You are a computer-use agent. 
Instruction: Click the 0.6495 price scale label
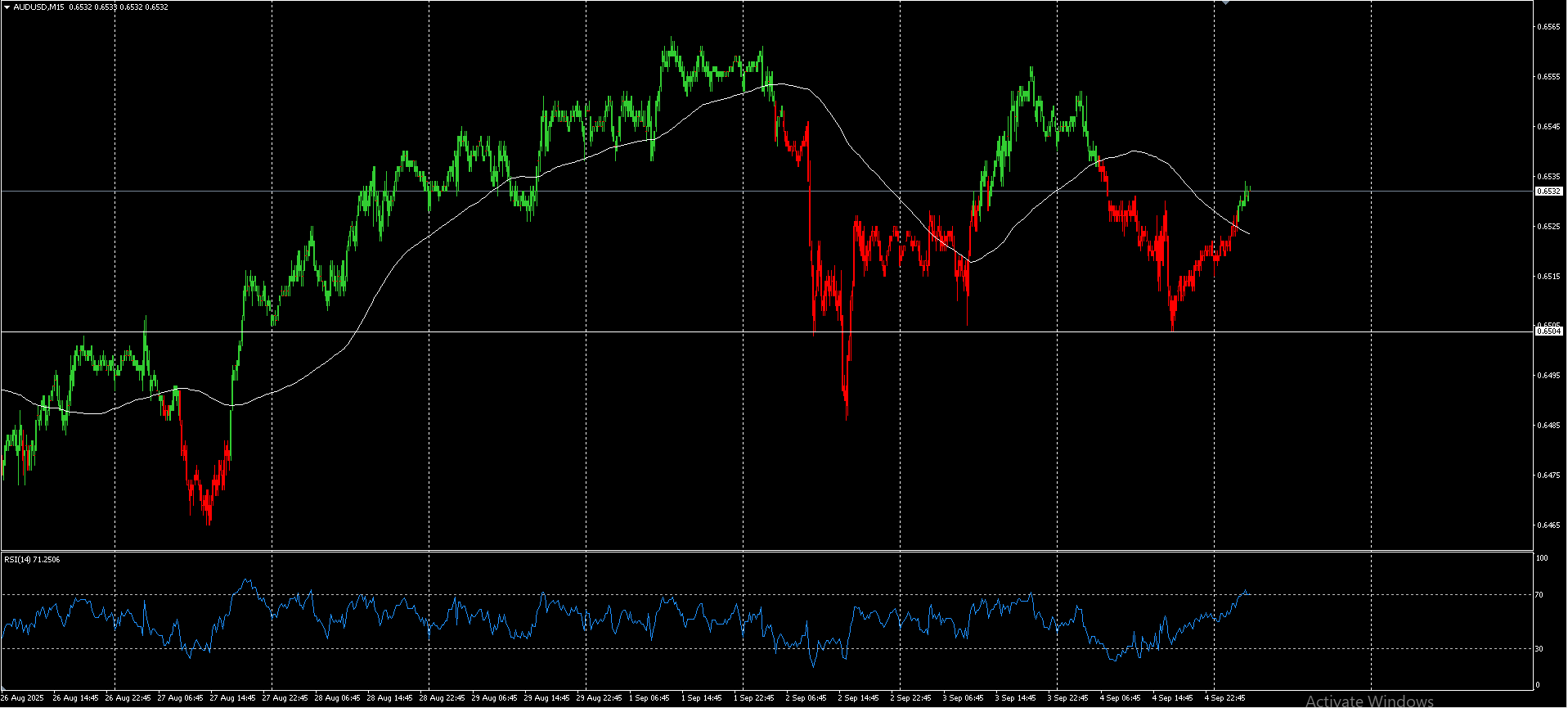coord(1548,376)
